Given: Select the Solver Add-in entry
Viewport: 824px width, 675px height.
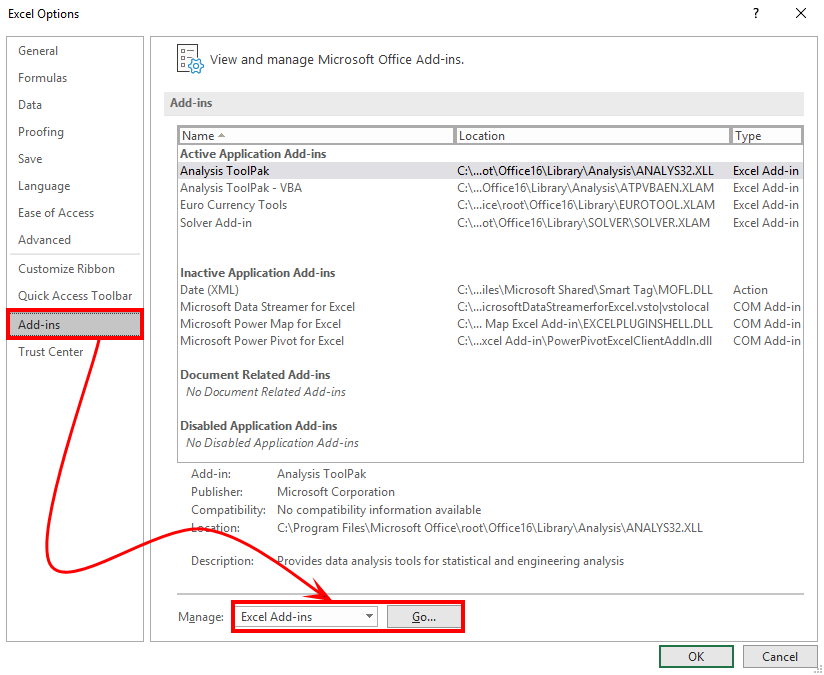Looking at the screenshot, I should click(216, 223).
